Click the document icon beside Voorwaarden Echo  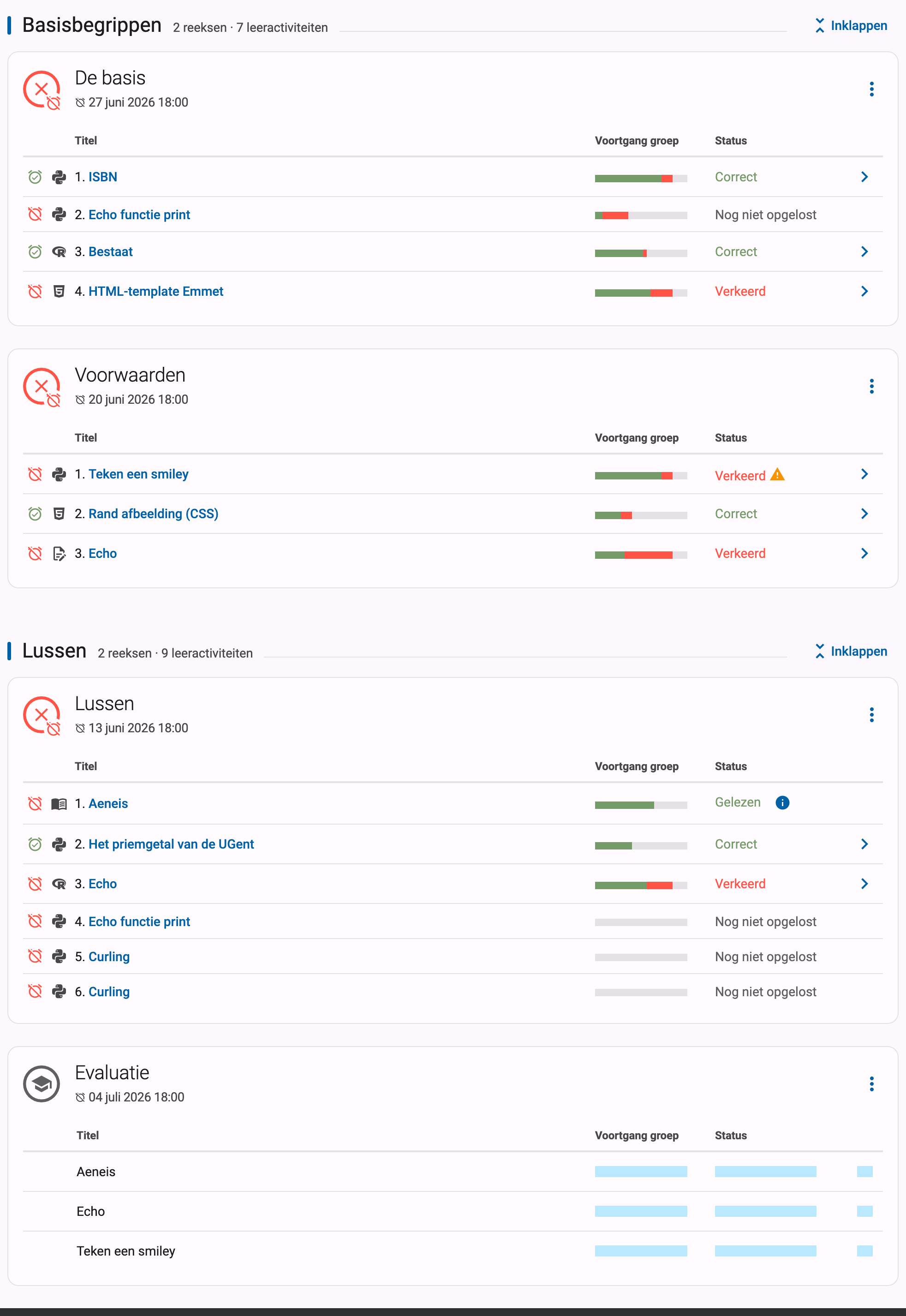(59, 554)
